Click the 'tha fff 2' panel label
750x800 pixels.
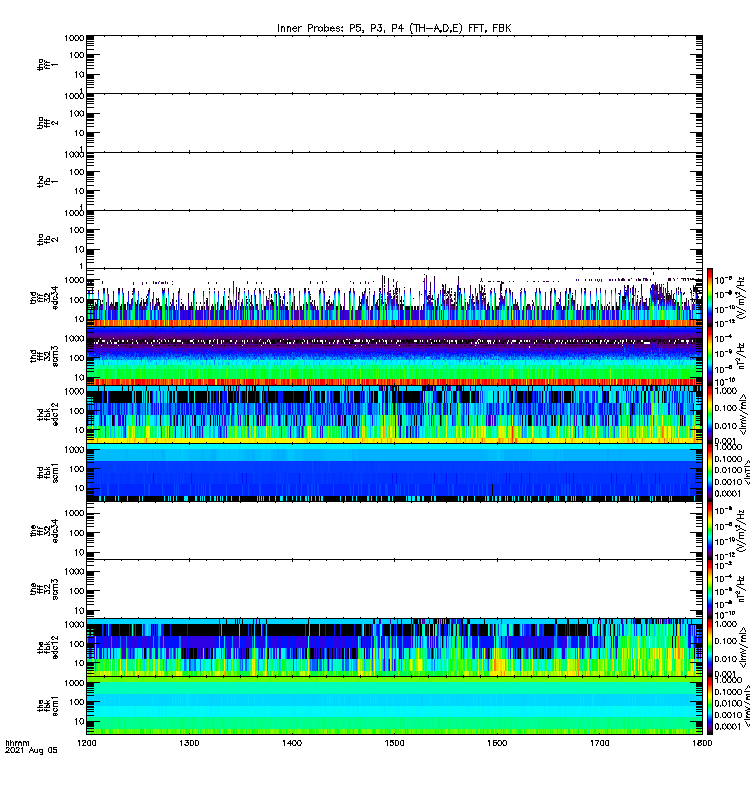(x=47, y=123)
